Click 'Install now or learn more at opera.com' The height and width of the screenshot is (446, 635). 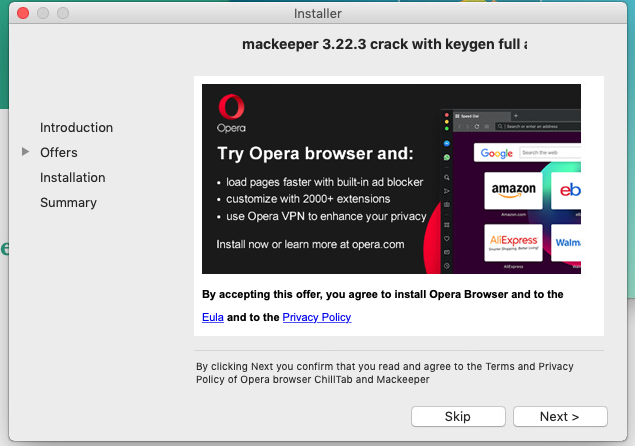(x=310, y=244)
